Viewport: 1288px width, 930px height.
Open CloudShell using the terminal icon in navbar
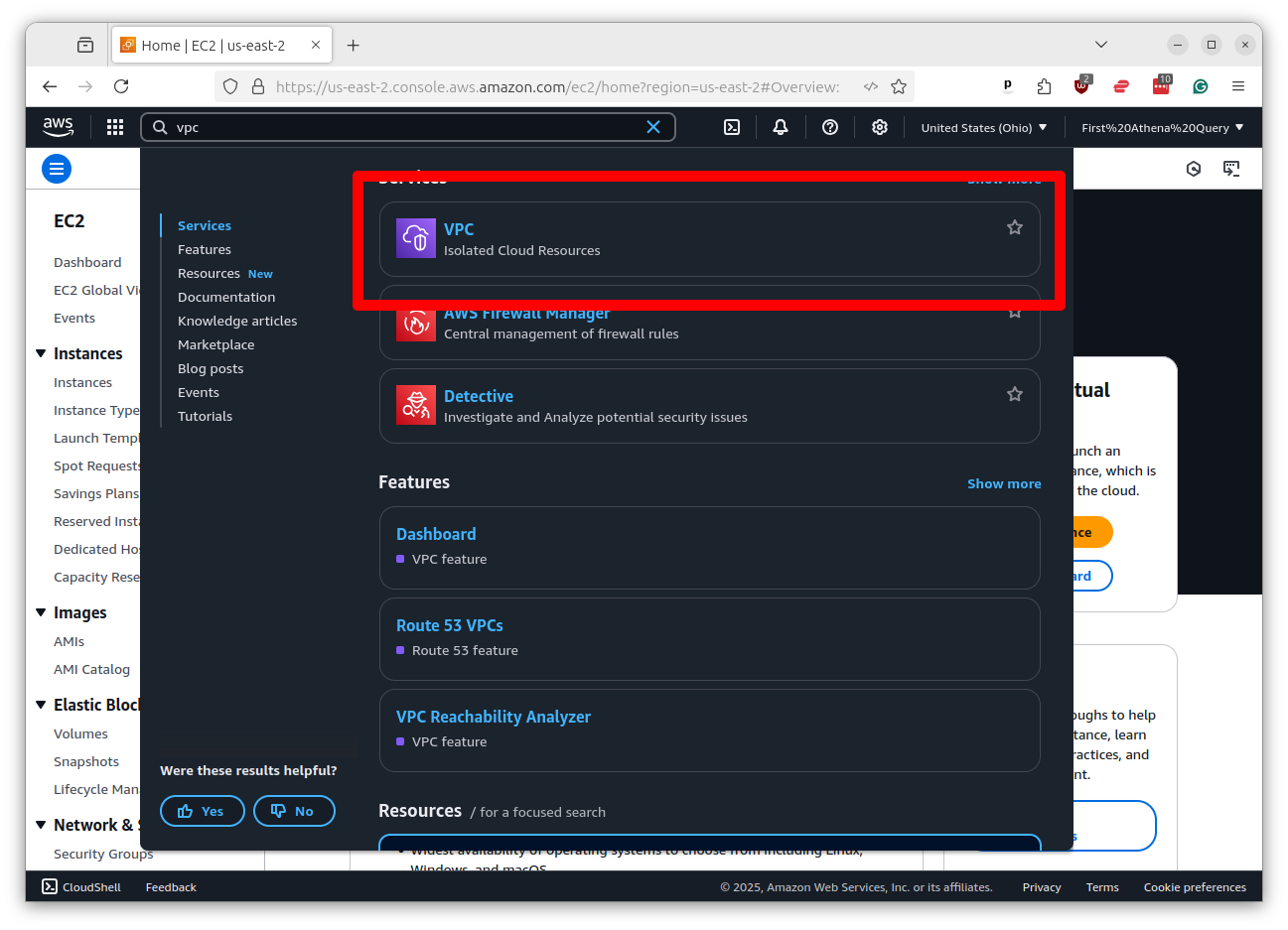pos(732,127)
